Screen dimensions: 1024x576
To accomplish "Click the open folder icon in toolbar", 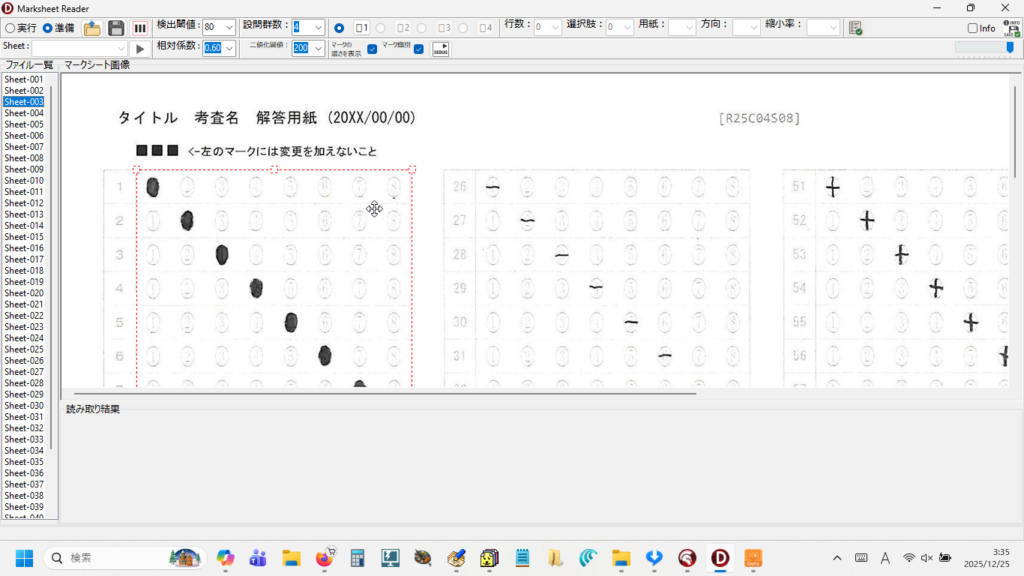I will pyautogui.click(x=92, y=28).
